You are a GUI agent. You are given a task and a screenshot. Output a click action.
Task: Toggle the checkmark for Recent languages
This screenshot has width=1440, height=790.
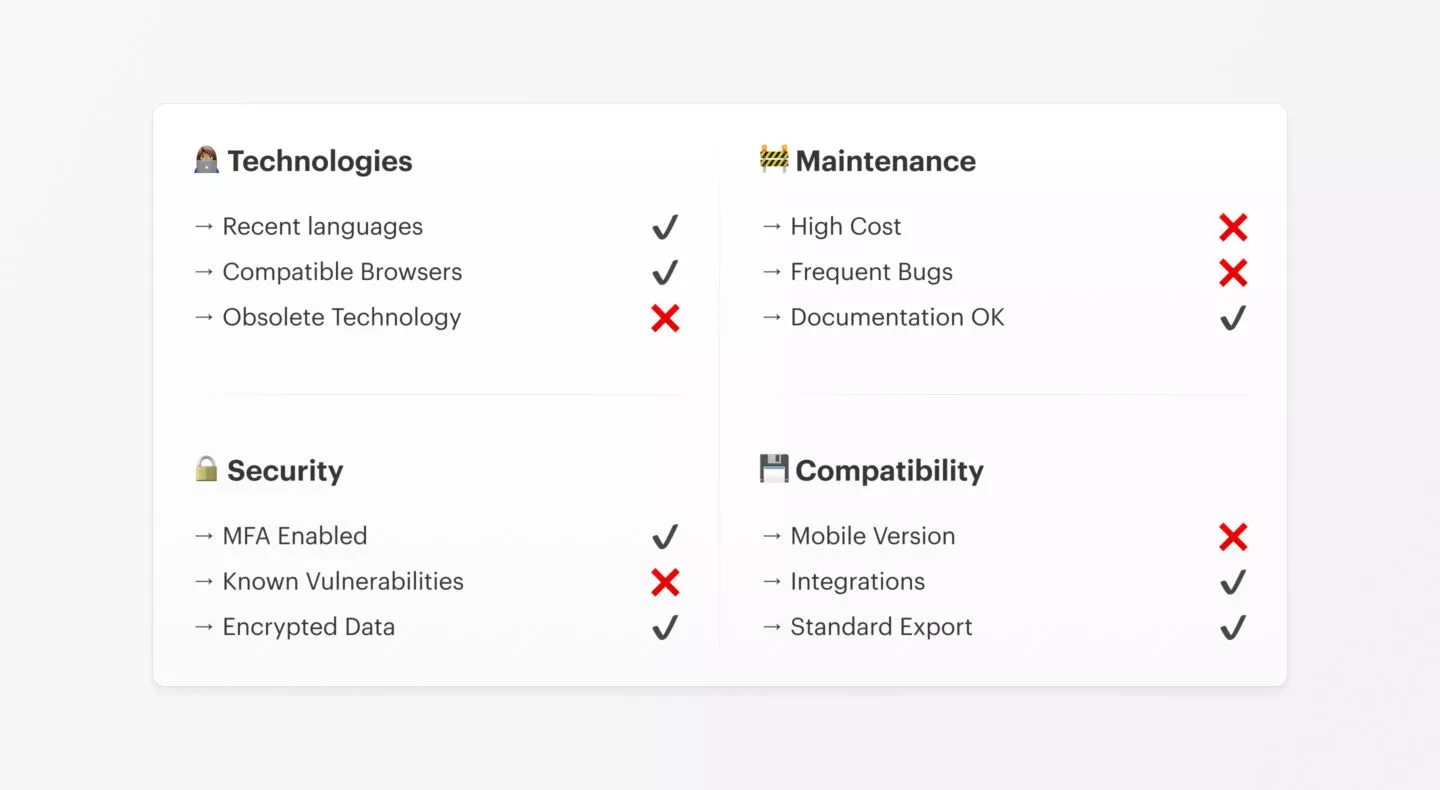click(x=665, y=227)
